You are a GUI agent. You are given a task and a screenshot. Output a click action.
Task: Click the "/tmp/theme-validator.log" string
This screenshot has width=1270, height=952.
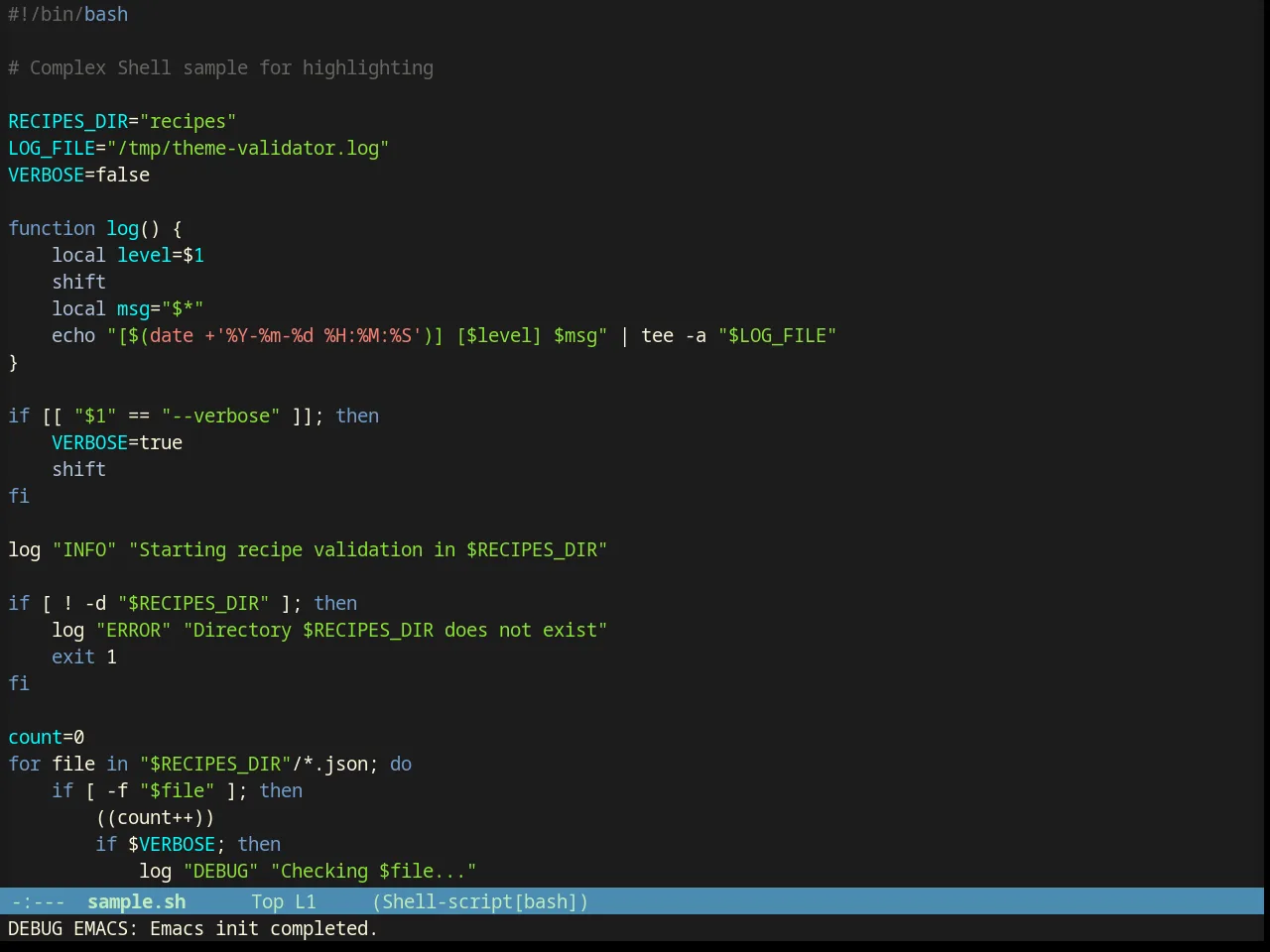(248, 148)
